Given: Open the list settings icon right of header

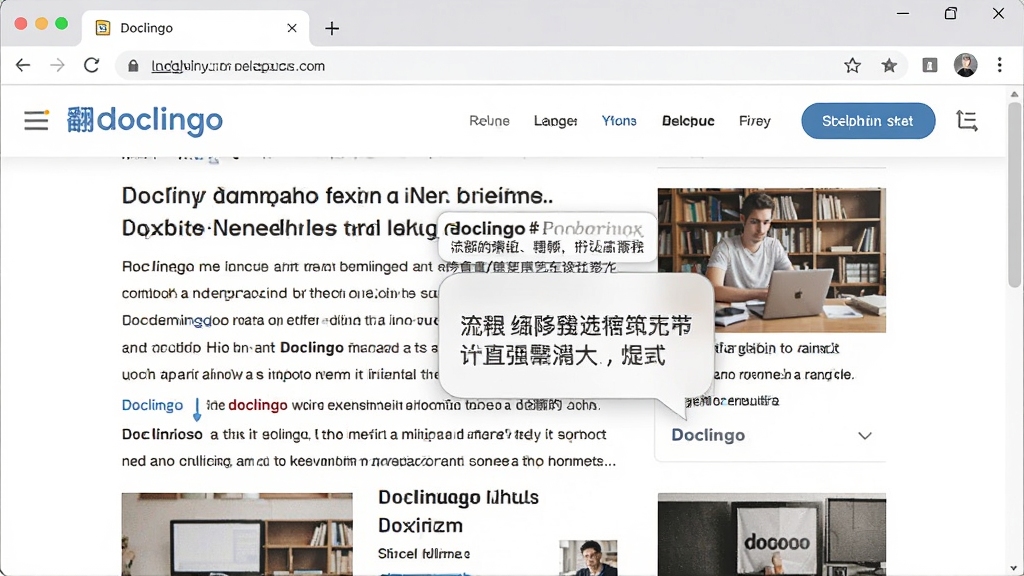Looking at the screenshot, I should pyautogui.click(x=967, y=121).
